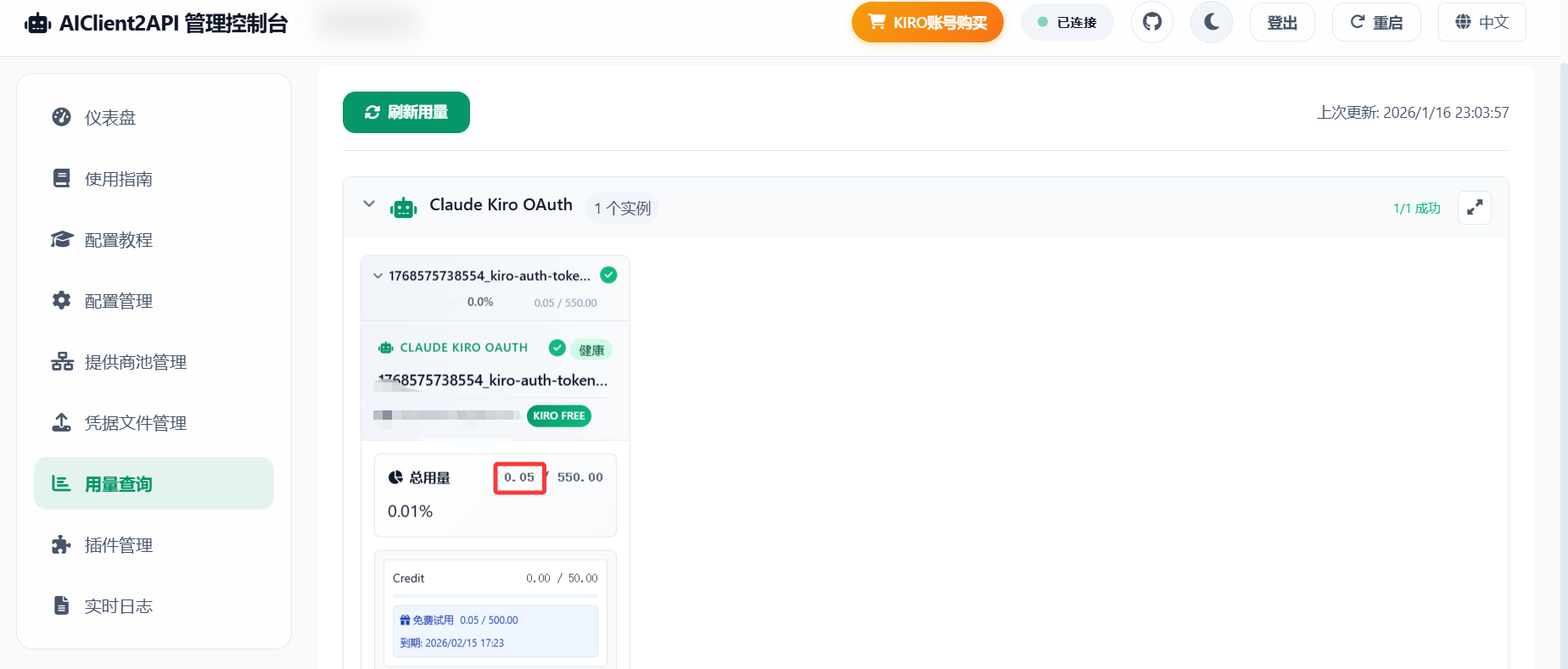Toggle dark mode moon icon
The image size is (1568, 669).
coord(1212,22)
